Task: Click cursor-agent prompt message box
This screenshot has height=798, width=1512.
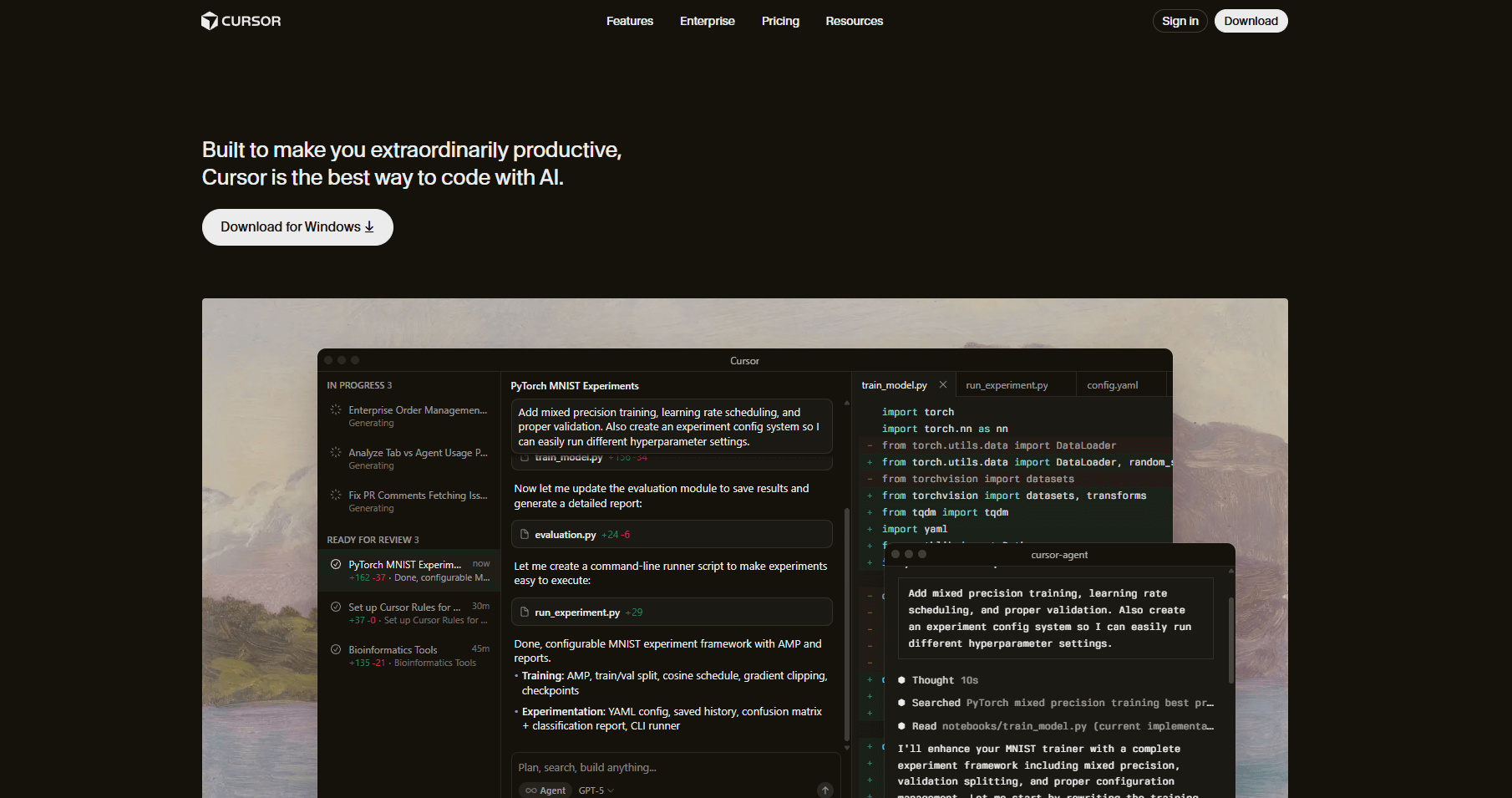Action: pos(1054,618)
